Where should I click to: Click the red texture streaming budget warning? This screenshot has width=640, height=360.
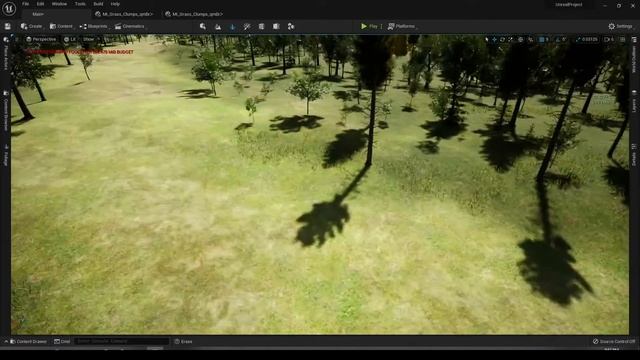coord(80,52)
